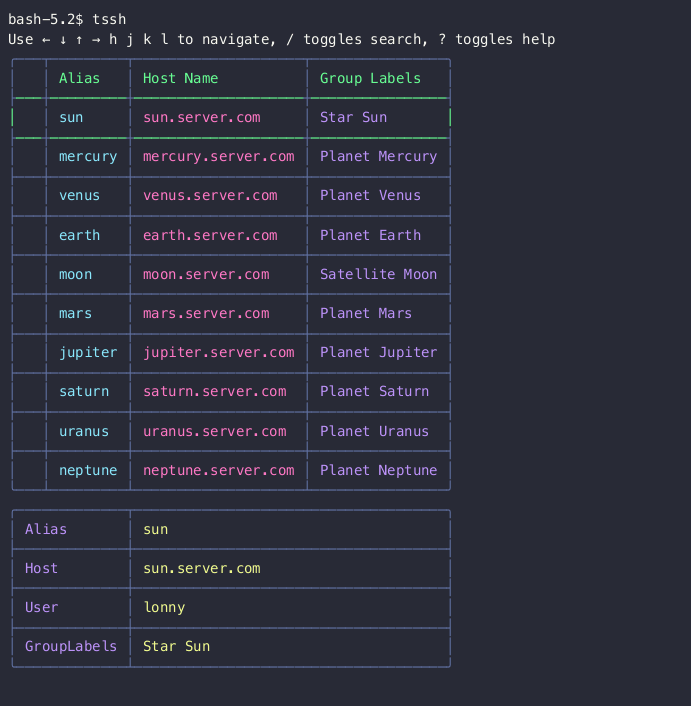The width and height of the screenshot is (691, 706).
Task: Click the venus alias entry
Action: point(79,195)
